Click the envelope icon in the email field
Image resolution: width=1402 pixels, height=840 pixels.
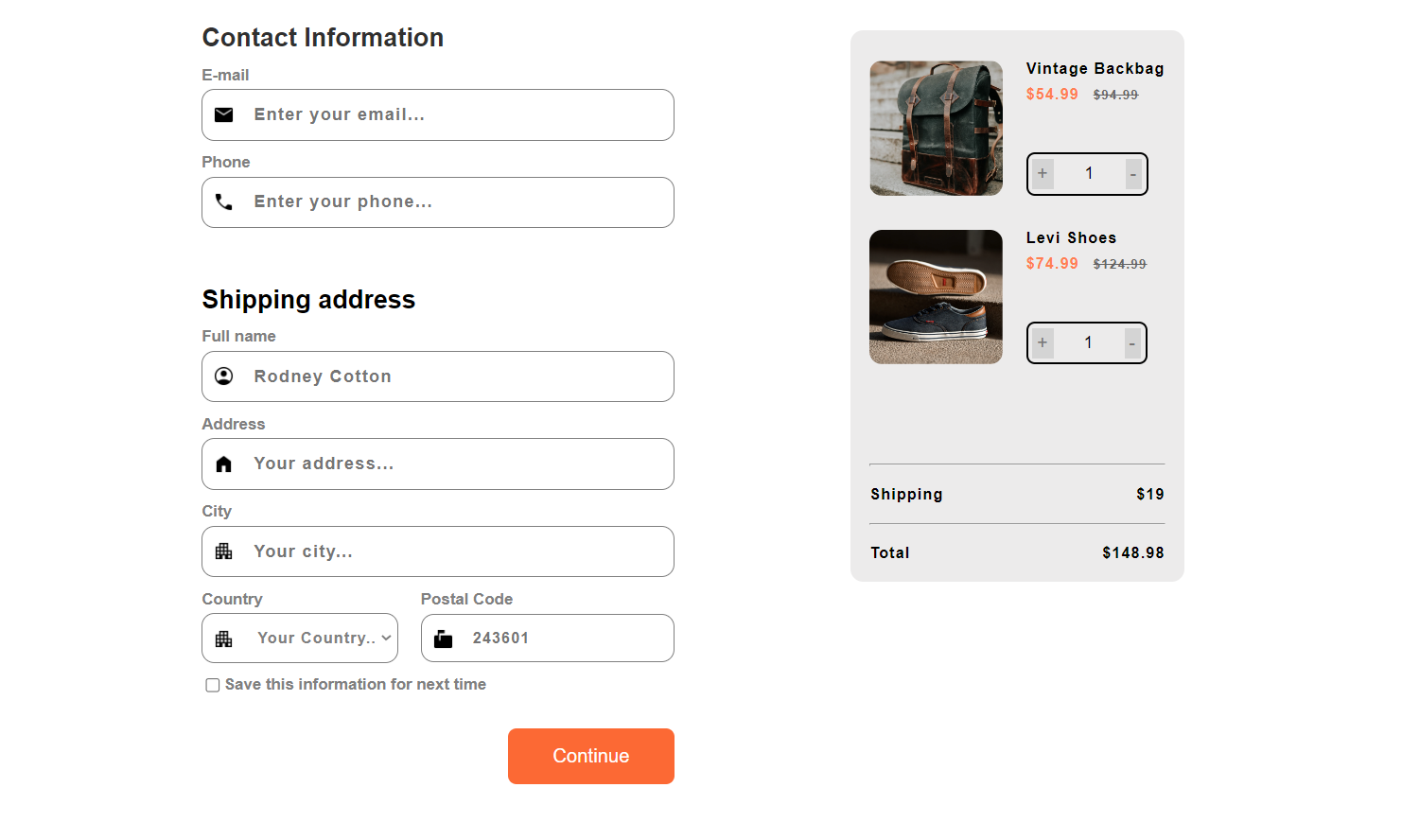223,114
